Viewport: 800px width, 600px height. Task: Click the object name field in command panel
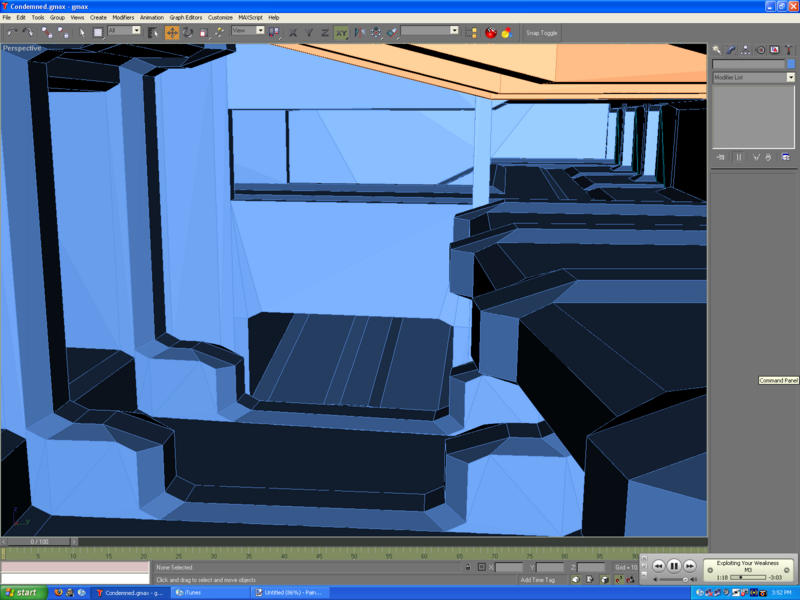click(x=748, y=64)
